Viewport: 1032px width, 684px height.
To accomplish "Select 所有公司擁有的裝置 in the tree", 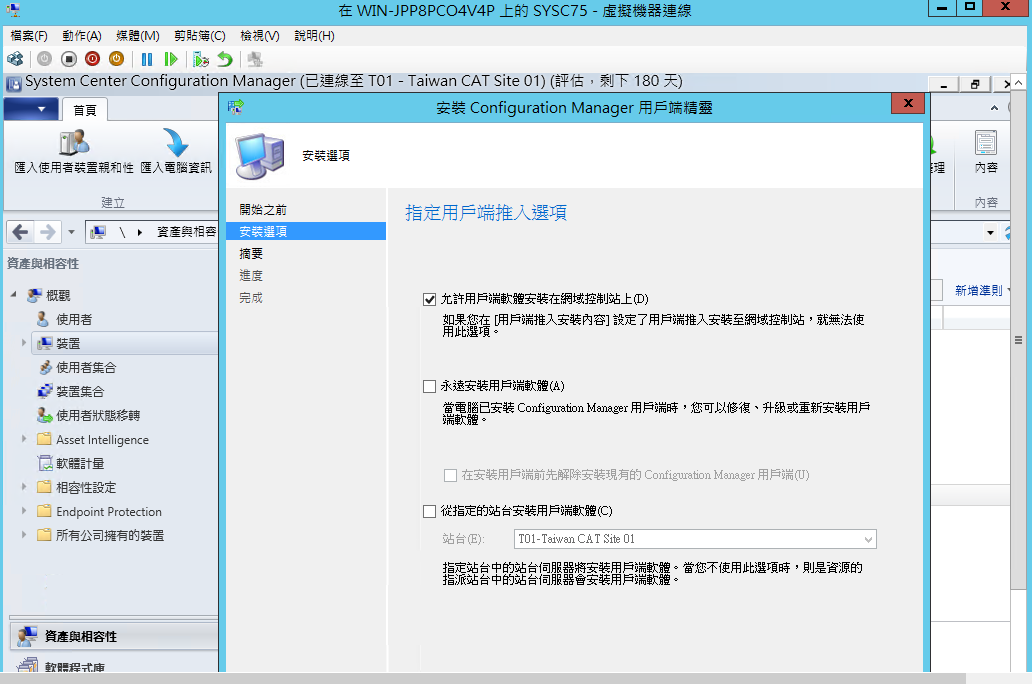I will pyautogui.click(x=110, y=535).
